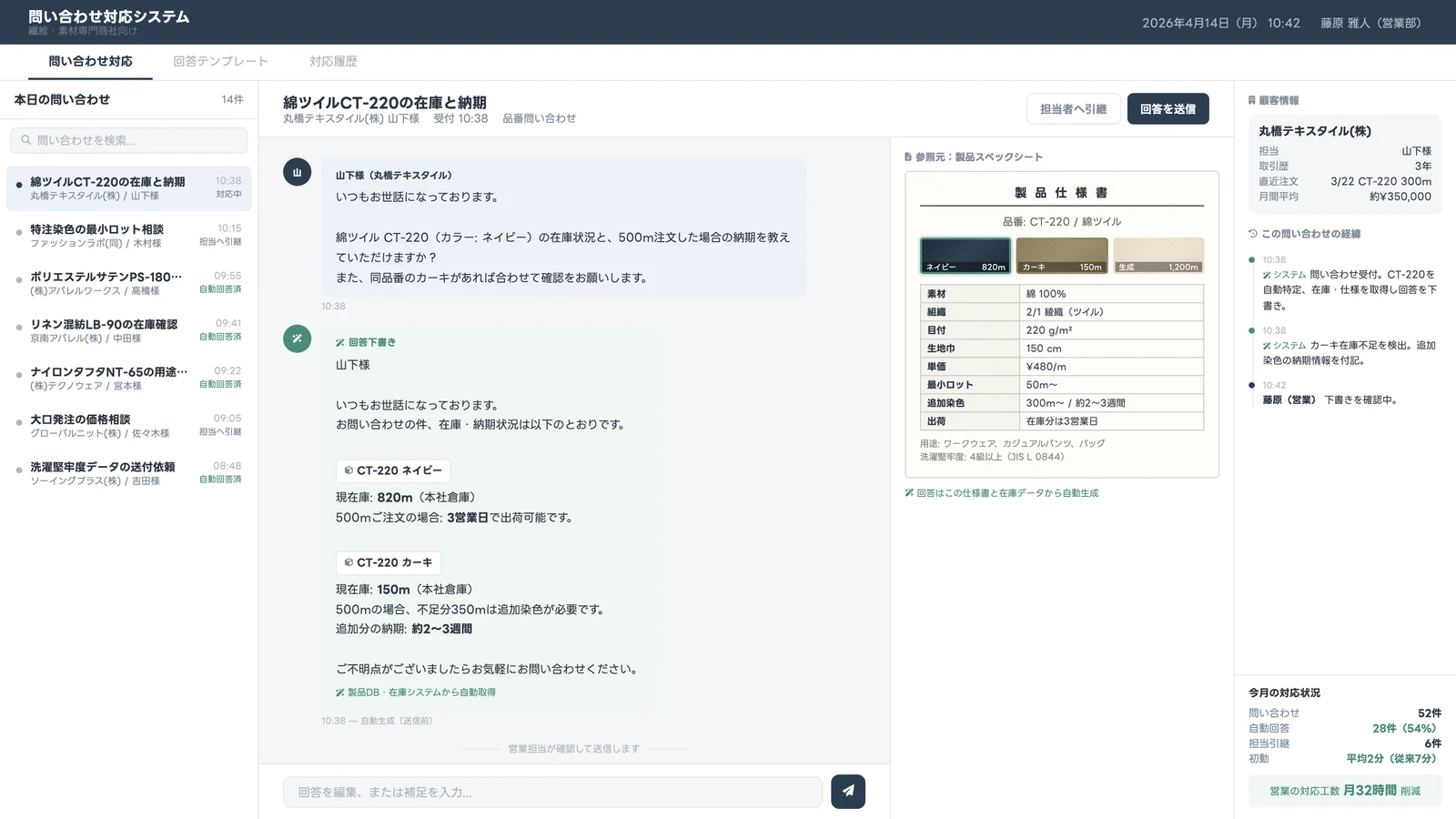The height and width of the screenshot is (819, 1456).
Task: Click the 自動回答 28件（54%） statistic
Action: click(x=1344, y=728)
